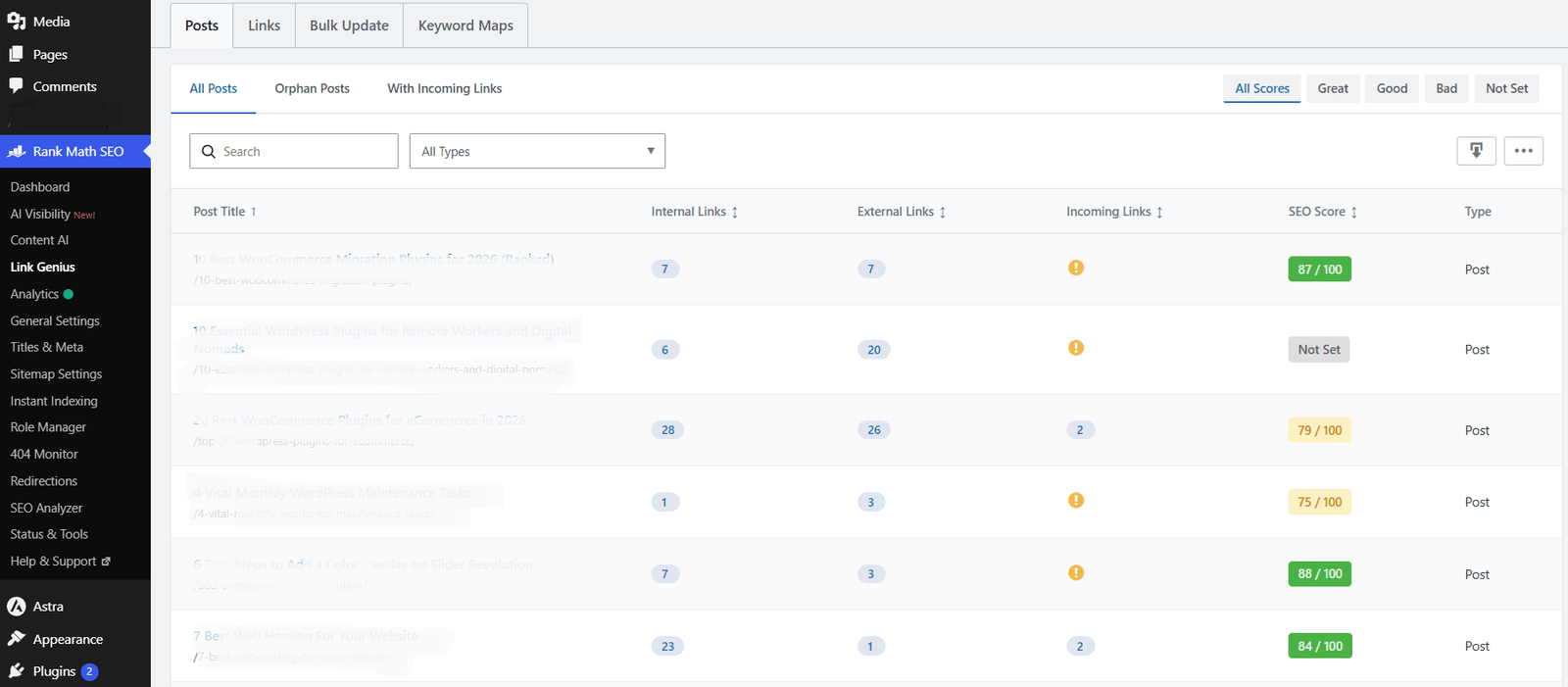Sort by External Links column arrows

[x=943, y=212]
